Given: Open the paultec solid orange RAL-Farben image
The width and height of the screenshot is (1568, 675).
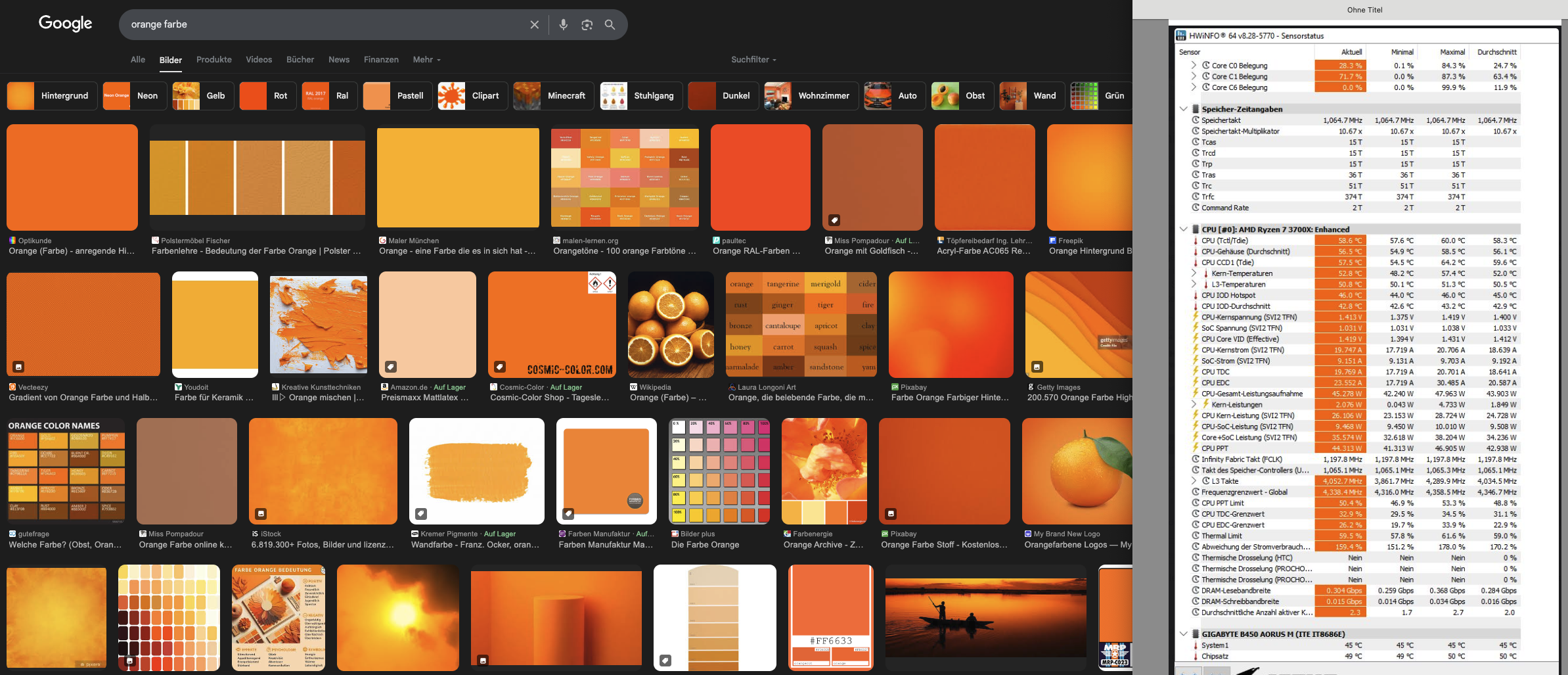Looking at the screenshot, I should 760,177.
